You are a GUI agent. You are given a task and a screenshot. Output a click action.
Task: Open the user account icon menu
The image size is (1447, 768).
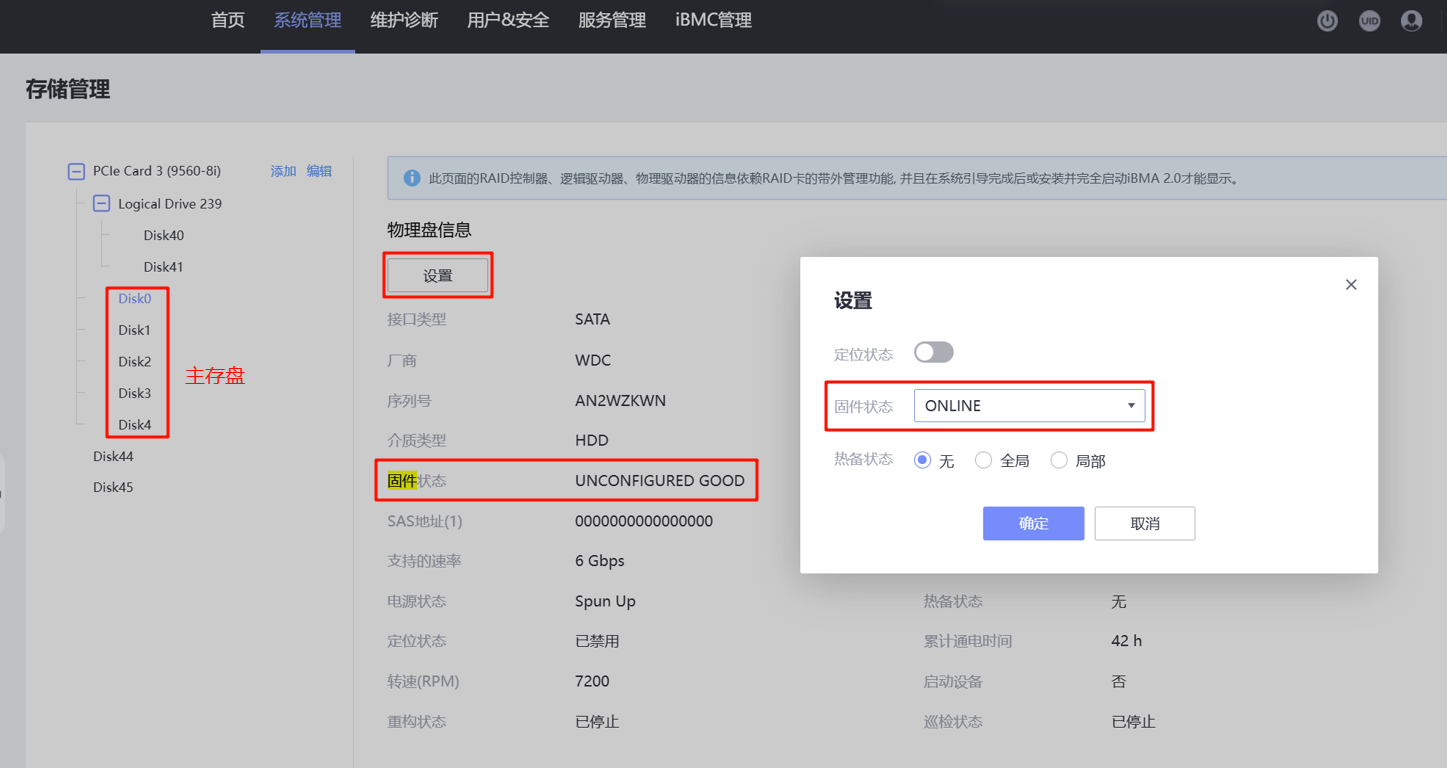click(1411, 21)
